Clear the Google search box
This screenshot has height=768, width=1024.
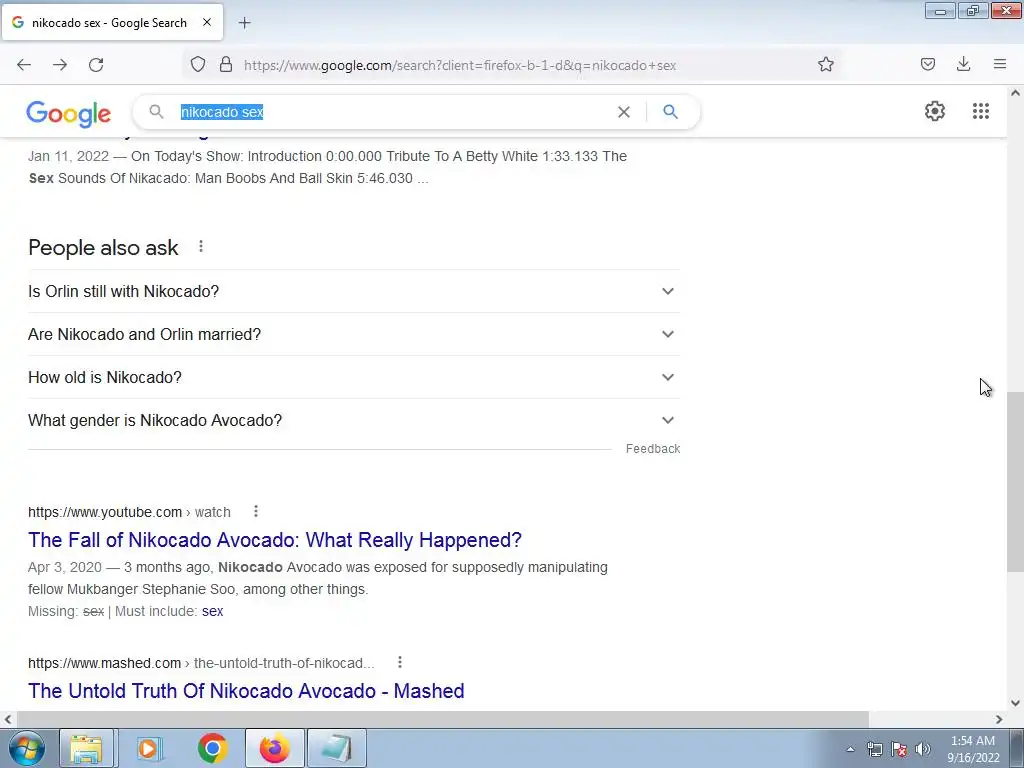(624, 112)
